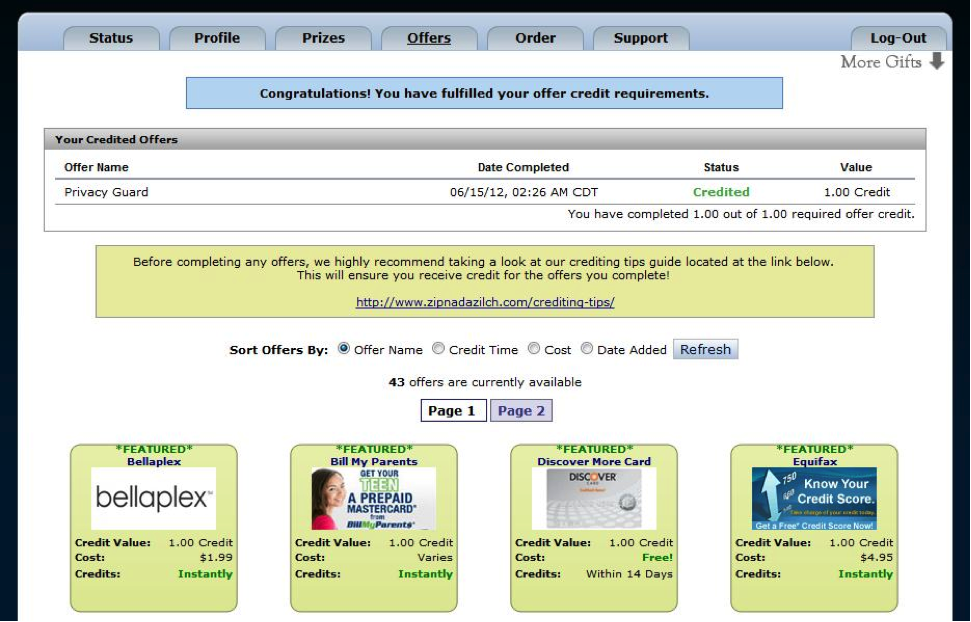This screenshot has height=622, width=971.
Task: Open the crediting-tips guide link
Action: click(485, 302)
